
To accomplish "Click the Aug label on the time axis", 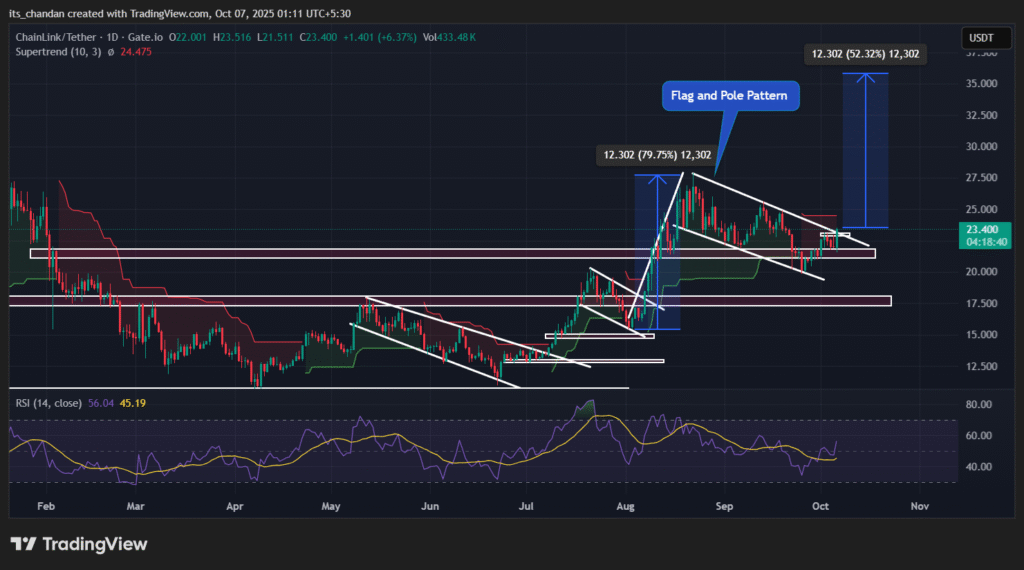I will (x=625, y=507).
